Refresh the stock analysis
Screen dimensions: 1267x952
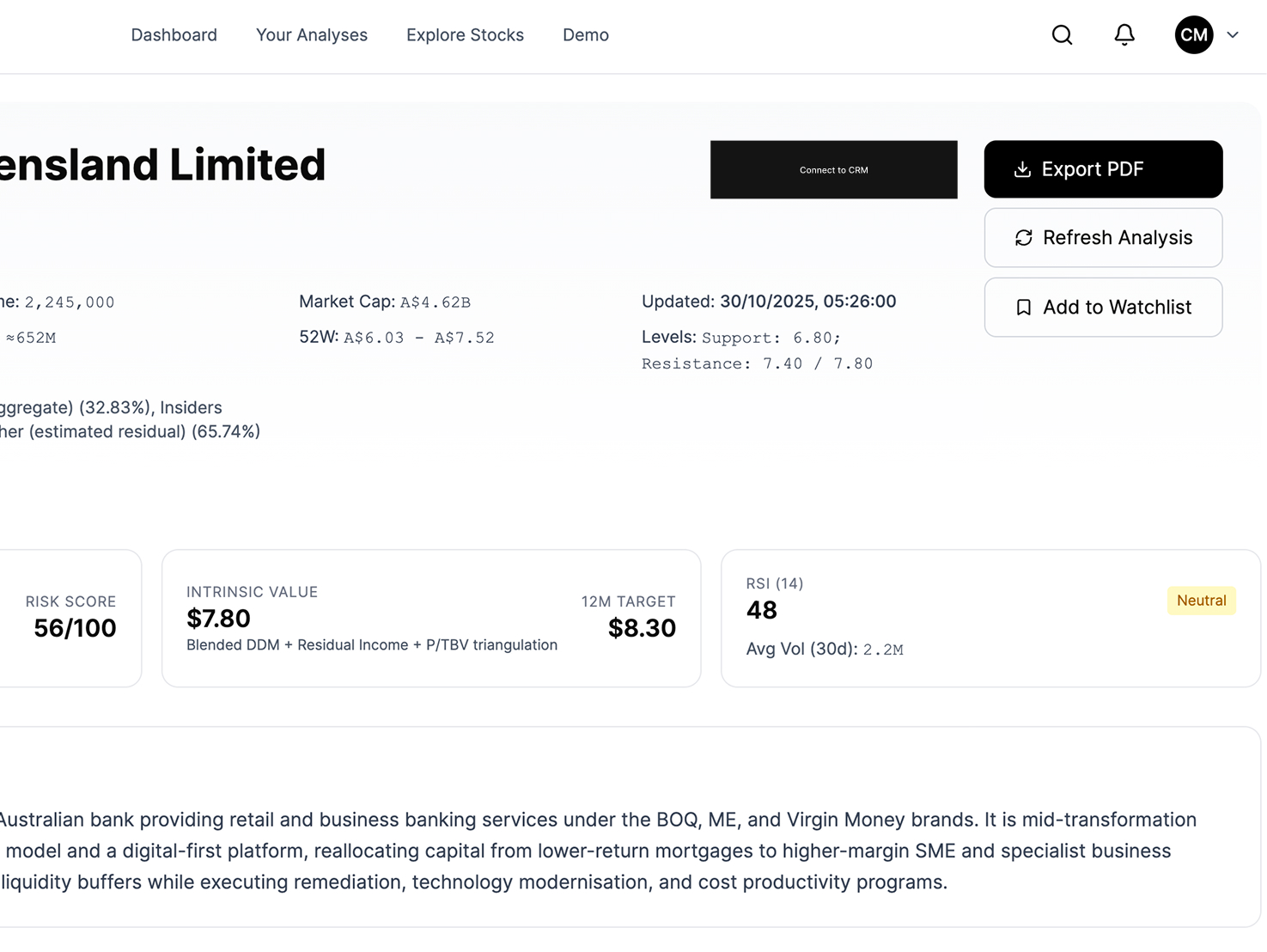point(1103,238)
